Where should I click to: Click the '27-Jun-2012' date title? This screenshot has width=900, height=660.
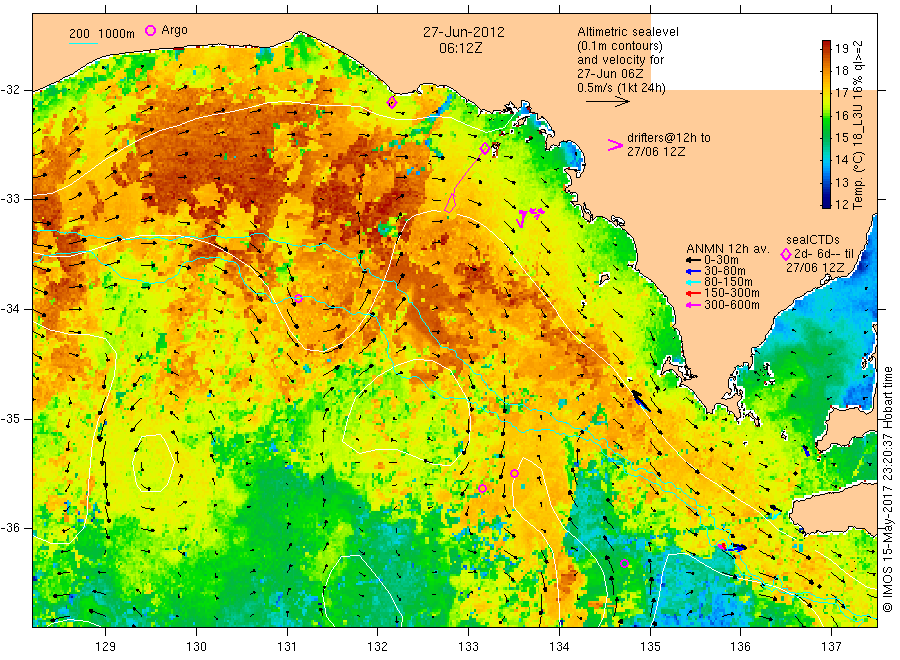coord(464,32)
